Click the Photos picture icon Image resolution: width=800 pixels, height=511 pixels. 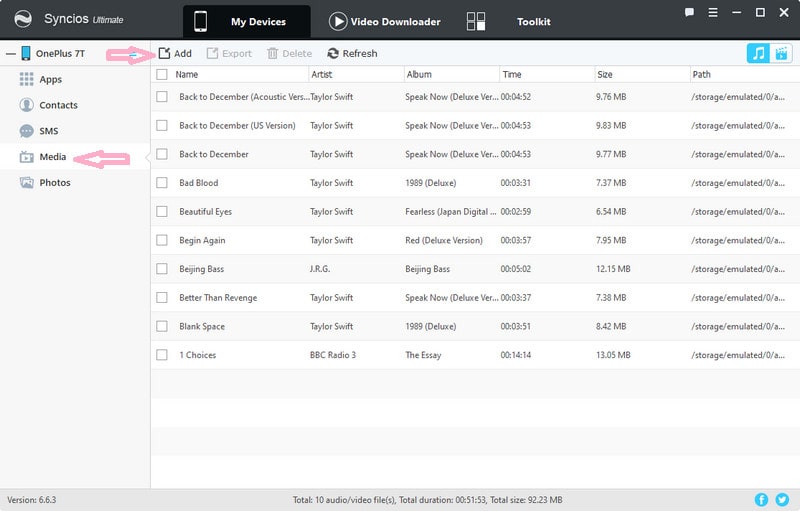pyautogui.click(x=26, y=183)
